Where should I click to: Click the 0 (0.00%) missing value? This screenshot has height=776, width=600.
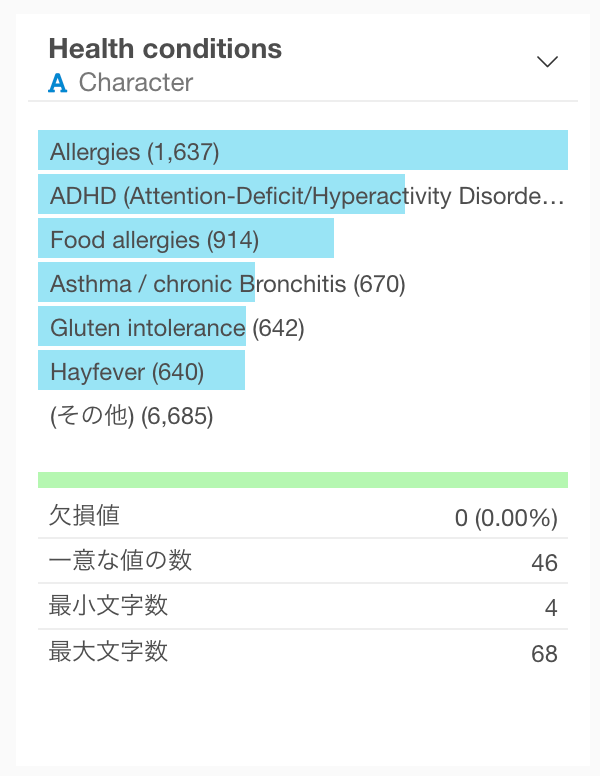(x=506, y=518)
